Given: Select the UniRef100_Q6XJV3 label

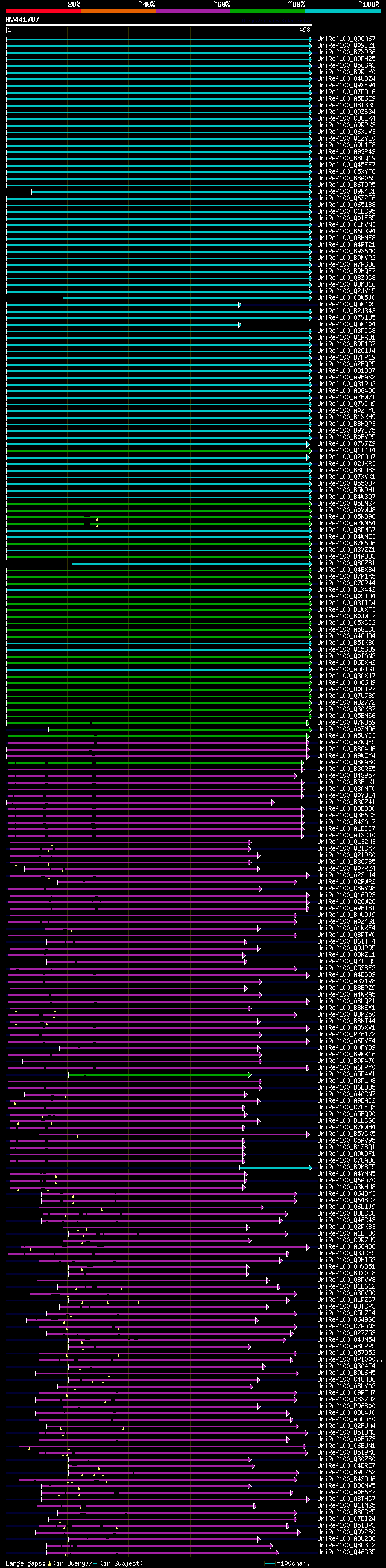Looking at the screenshot, I should tap(346, 132).
